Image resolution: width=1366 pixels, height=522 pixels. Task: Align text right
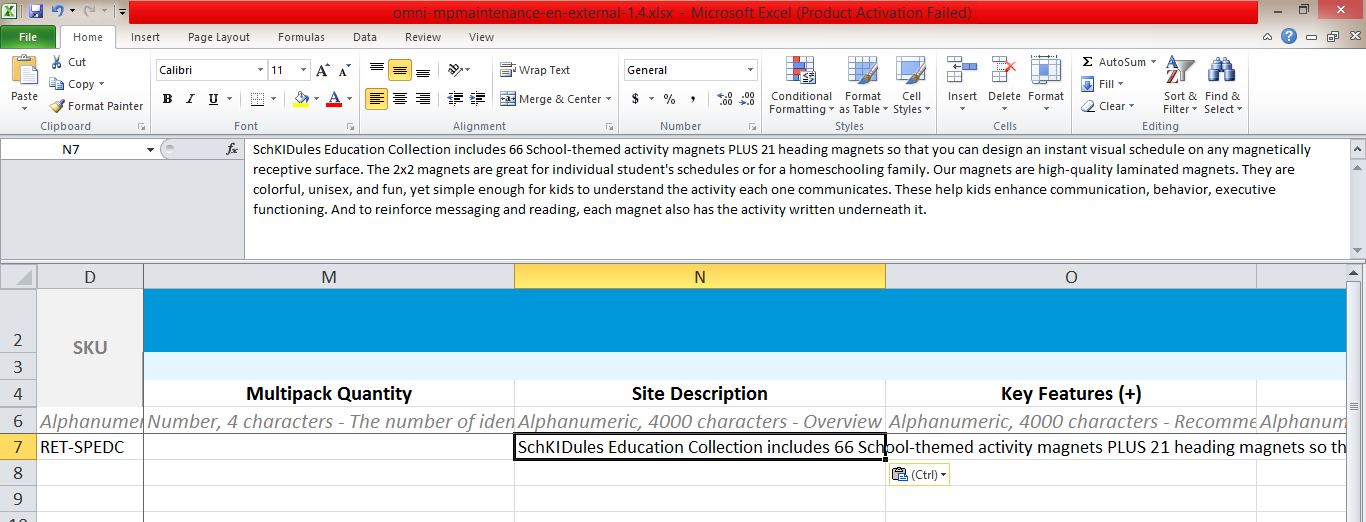click(x=423, y=99)
